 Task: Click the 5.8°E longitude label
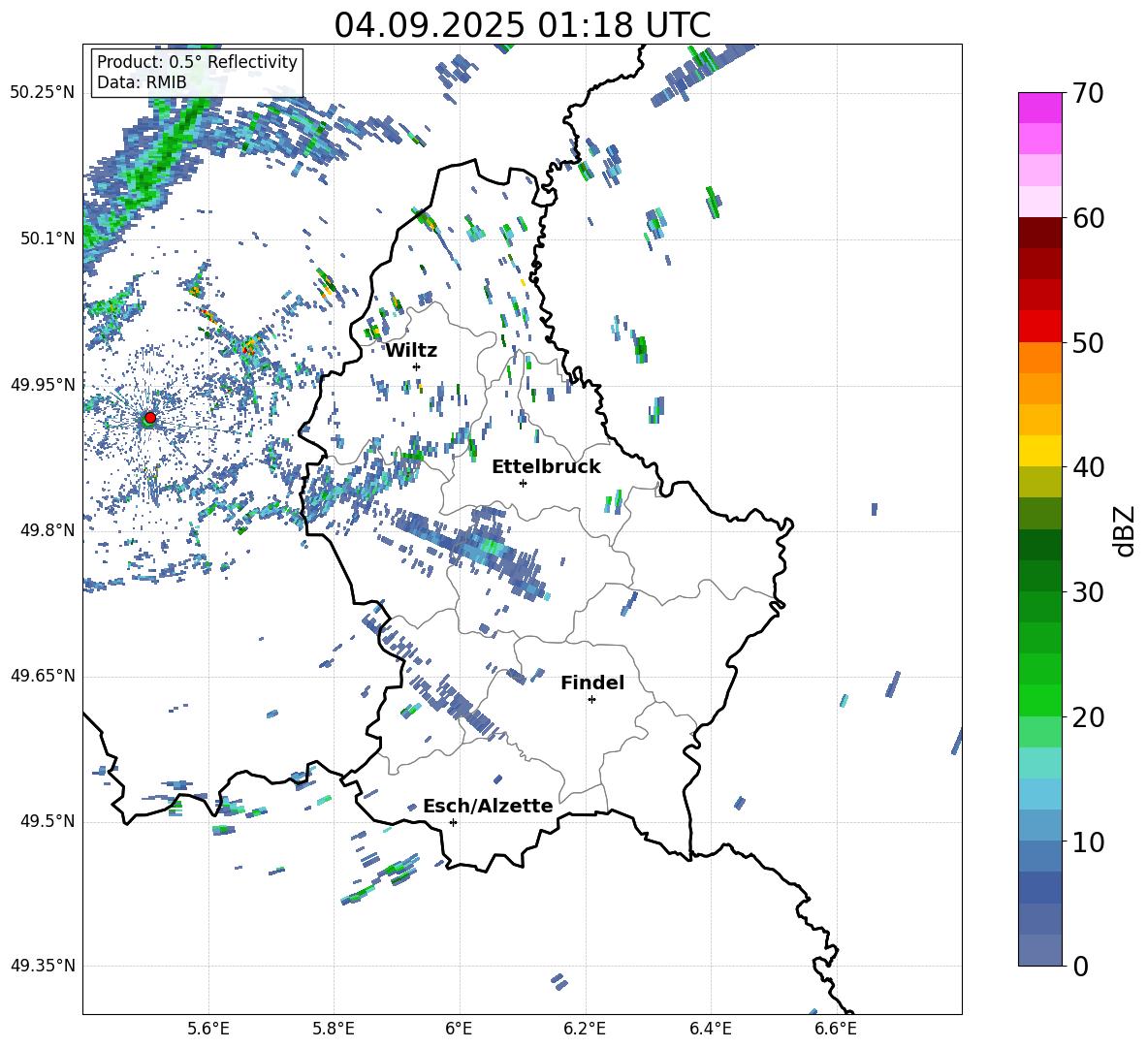334,1029
